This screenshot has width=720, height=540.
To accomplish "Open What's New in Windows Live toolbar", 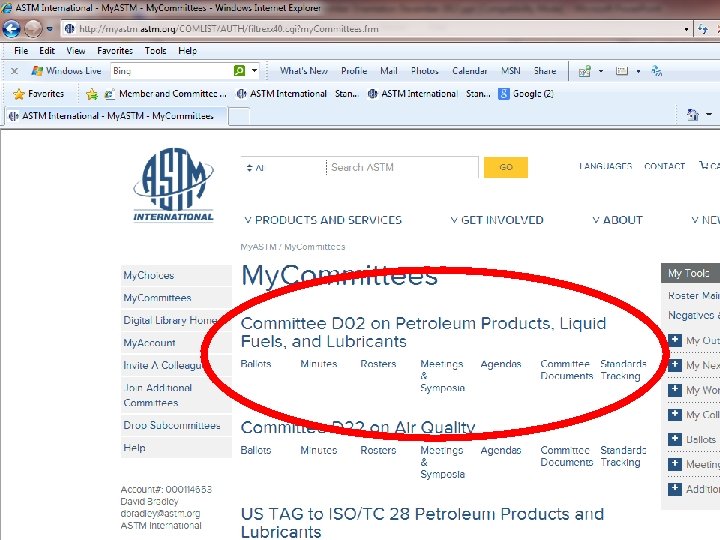I will 304,71.
